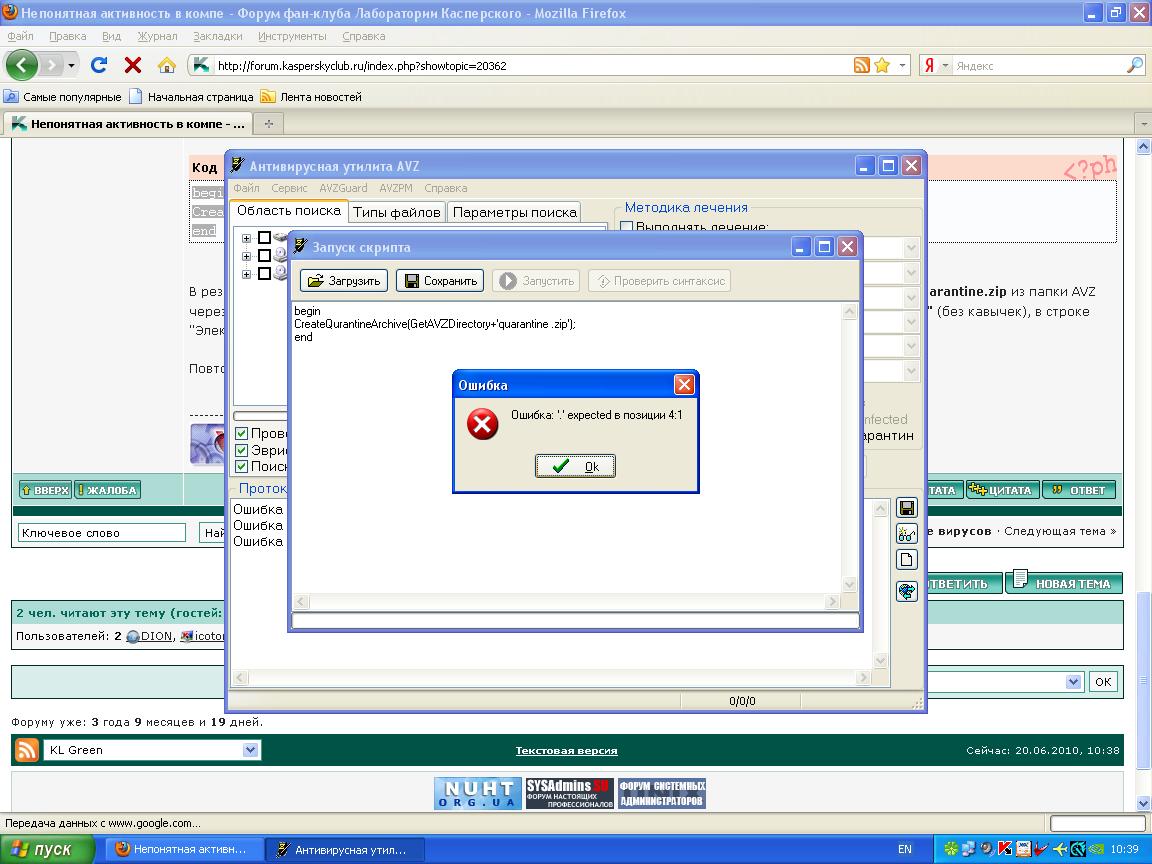The image size is (1152, 864).
Task: Click the glasses icon beside AVZ protocol
Action: pos(906,534)
